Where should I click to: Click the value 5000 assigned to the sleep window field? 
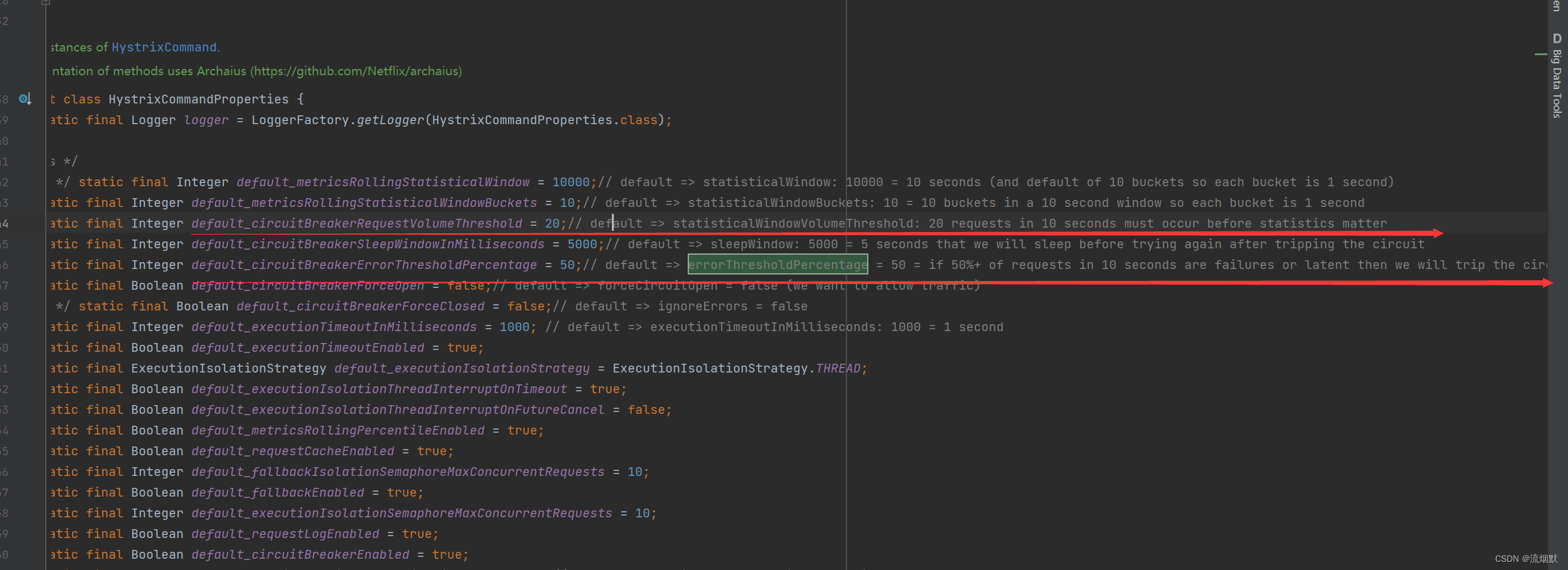(582, 244)
